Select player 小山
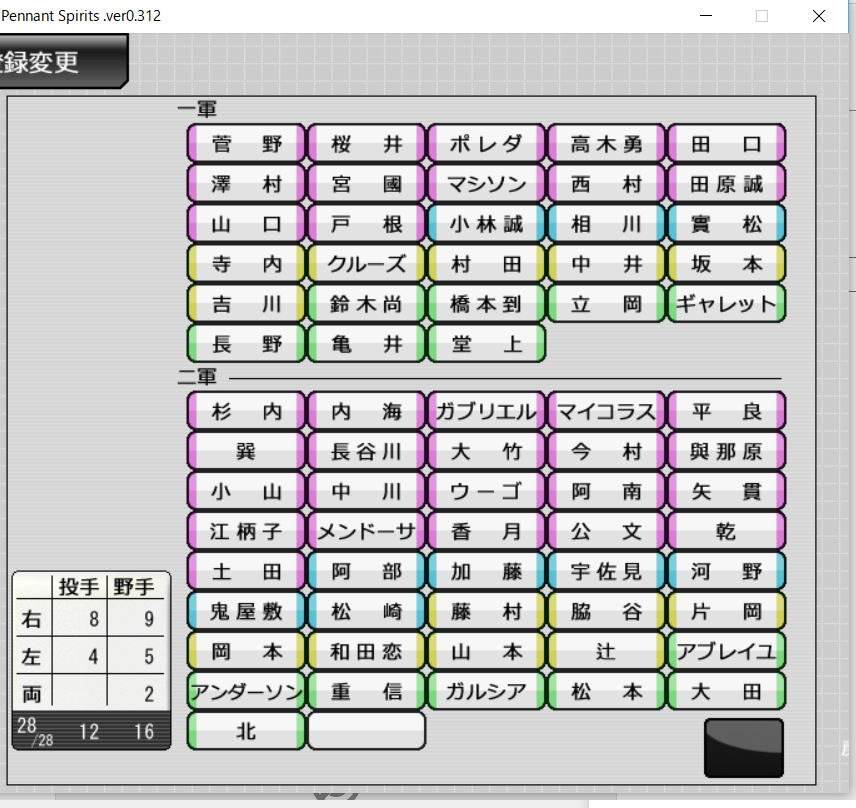This screenshot has width=856, height=808. [x=246, y=491]
